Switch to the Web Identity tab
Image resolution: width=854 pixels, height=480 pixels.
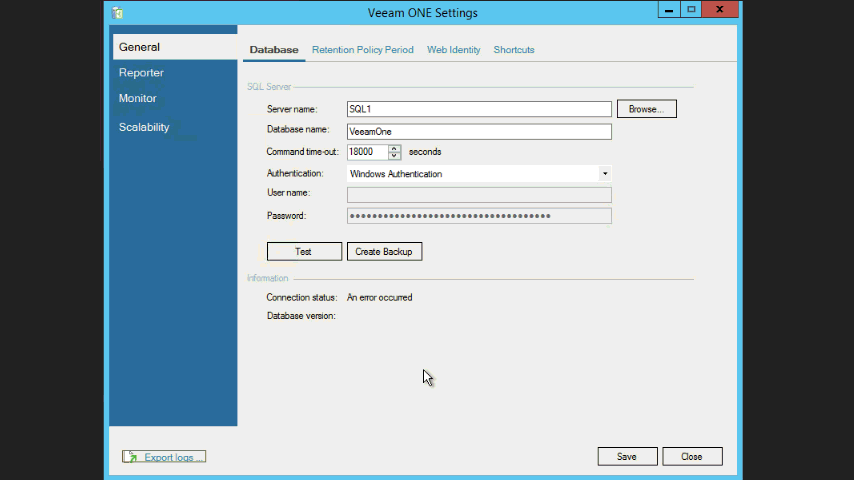454,50
